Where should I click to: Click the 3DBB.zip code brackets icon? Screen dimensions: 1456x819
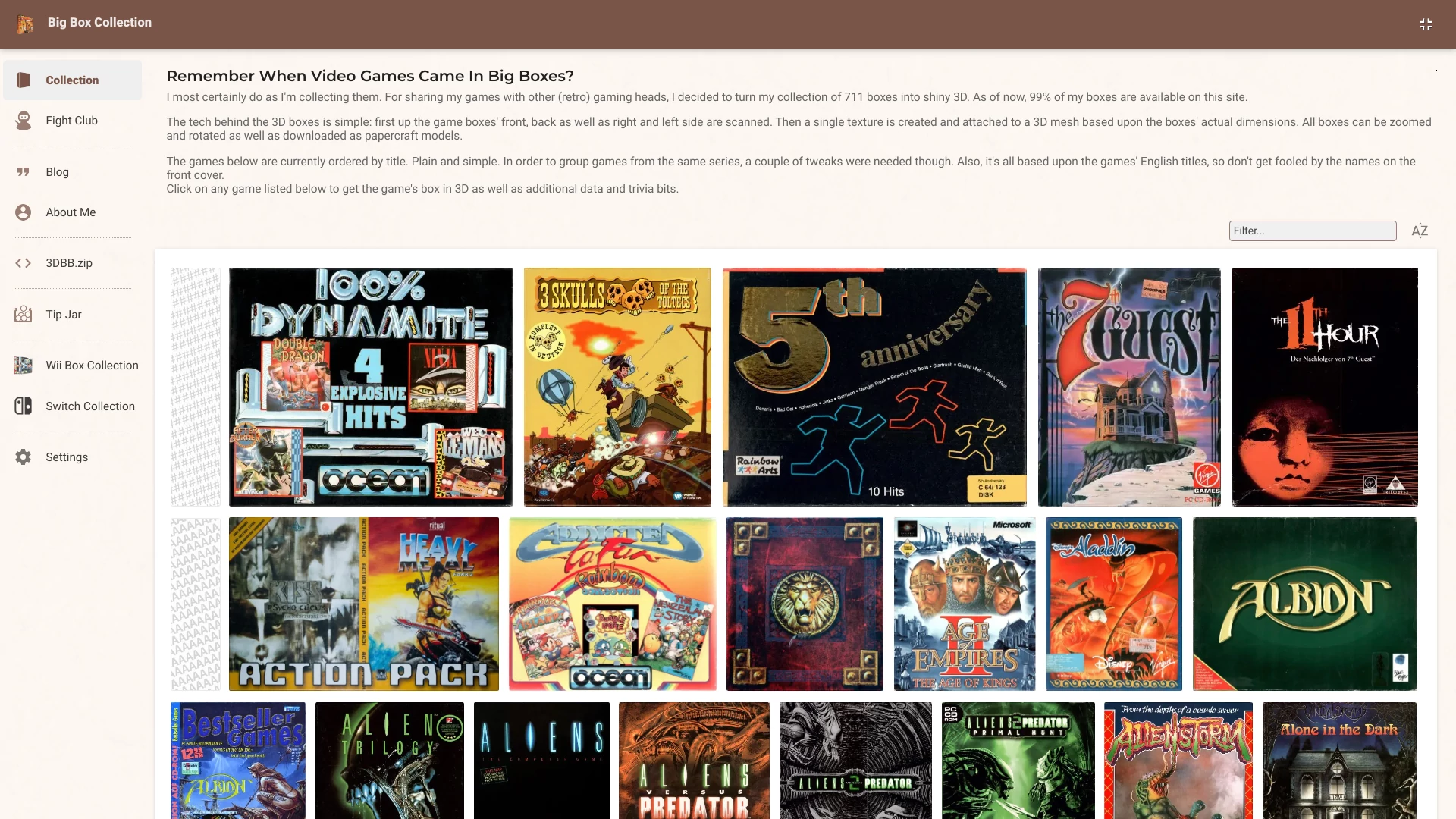tap(24, 263)
